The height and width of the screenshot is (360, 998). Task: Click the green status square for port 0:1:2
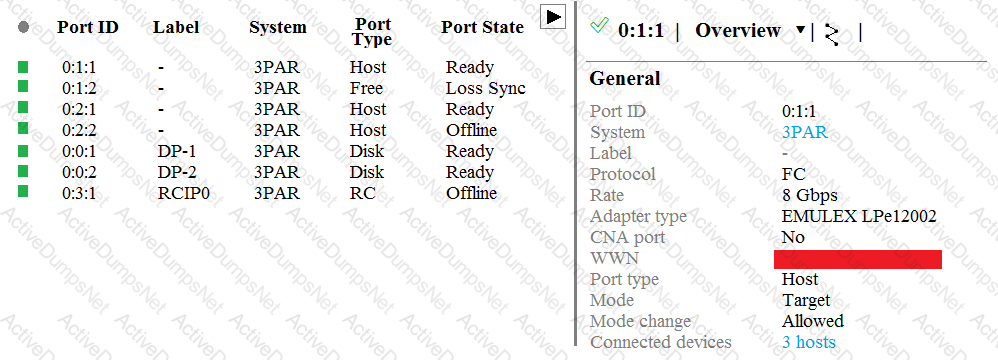(23, 87)
